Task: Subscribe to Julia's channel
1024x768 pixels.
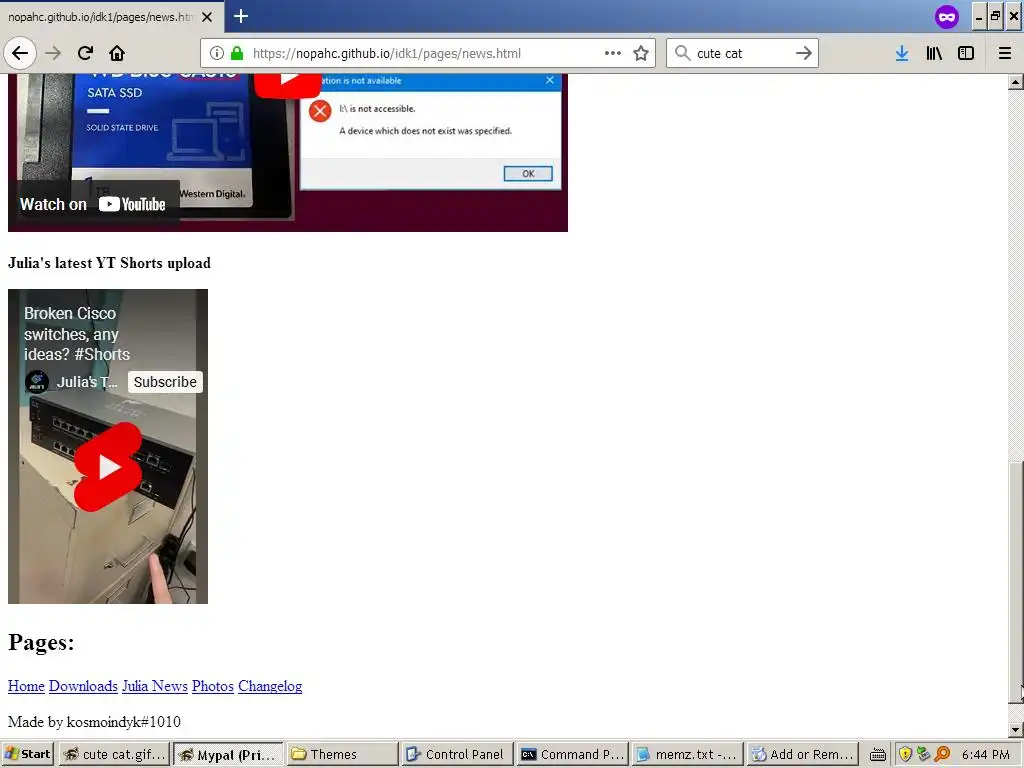Action: pyautogui.click(x=165, y=382)
